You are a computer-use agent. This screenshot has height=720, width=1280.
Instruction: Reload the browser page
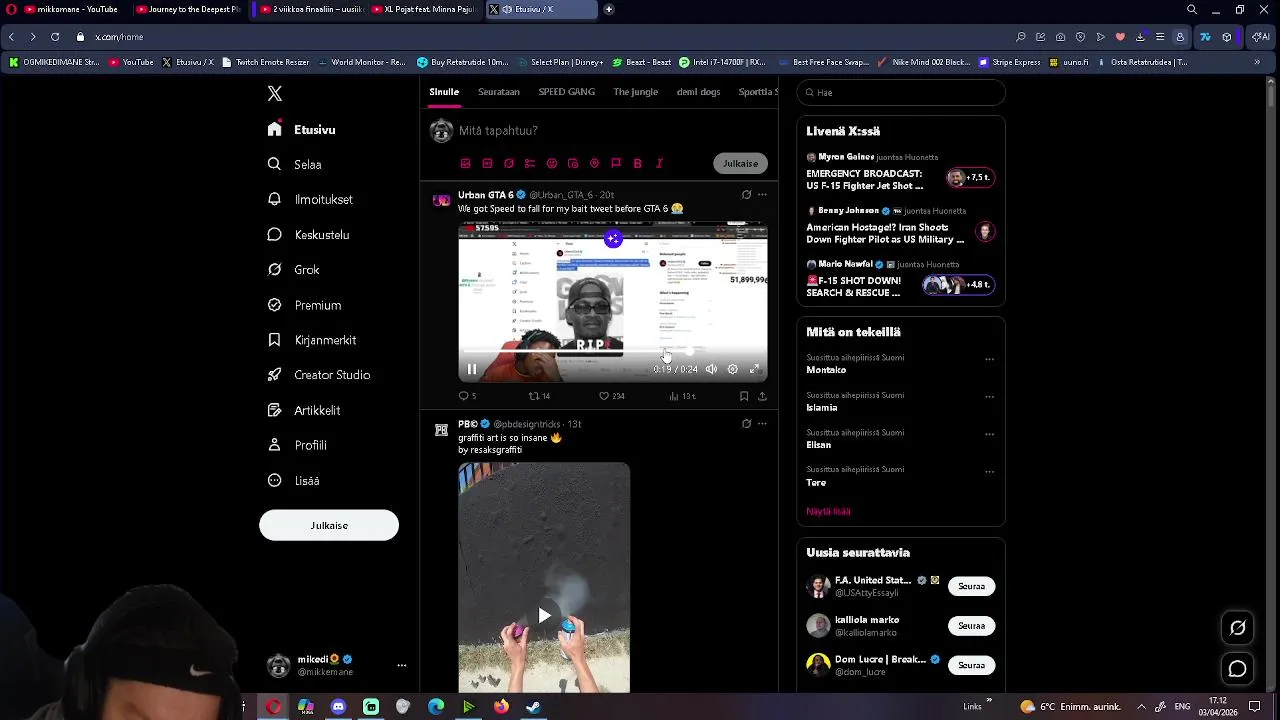click(55, 37)
